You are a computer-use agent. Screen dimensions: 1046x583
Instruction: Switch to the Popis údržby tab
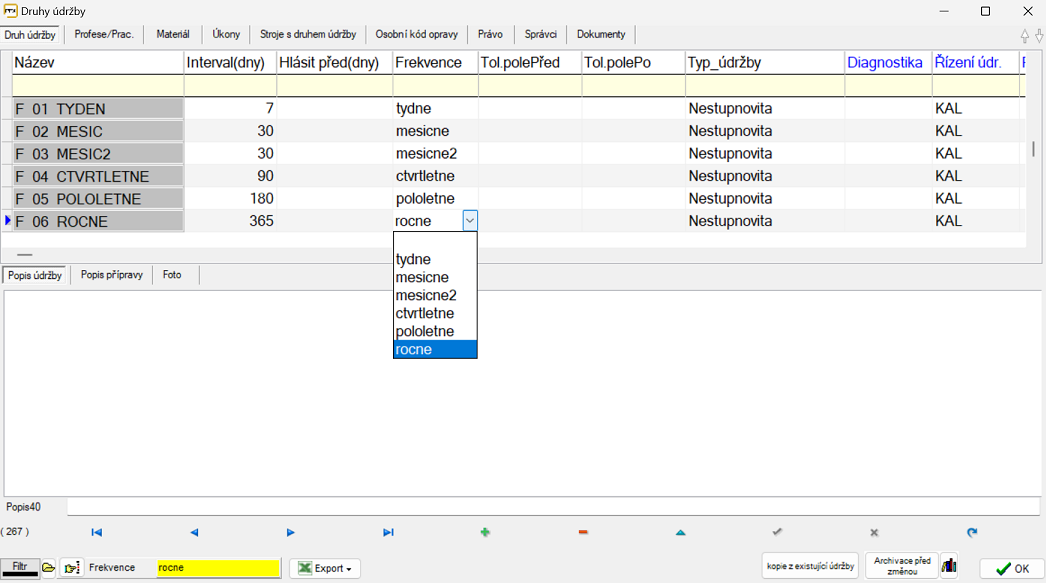click(35, 275)
